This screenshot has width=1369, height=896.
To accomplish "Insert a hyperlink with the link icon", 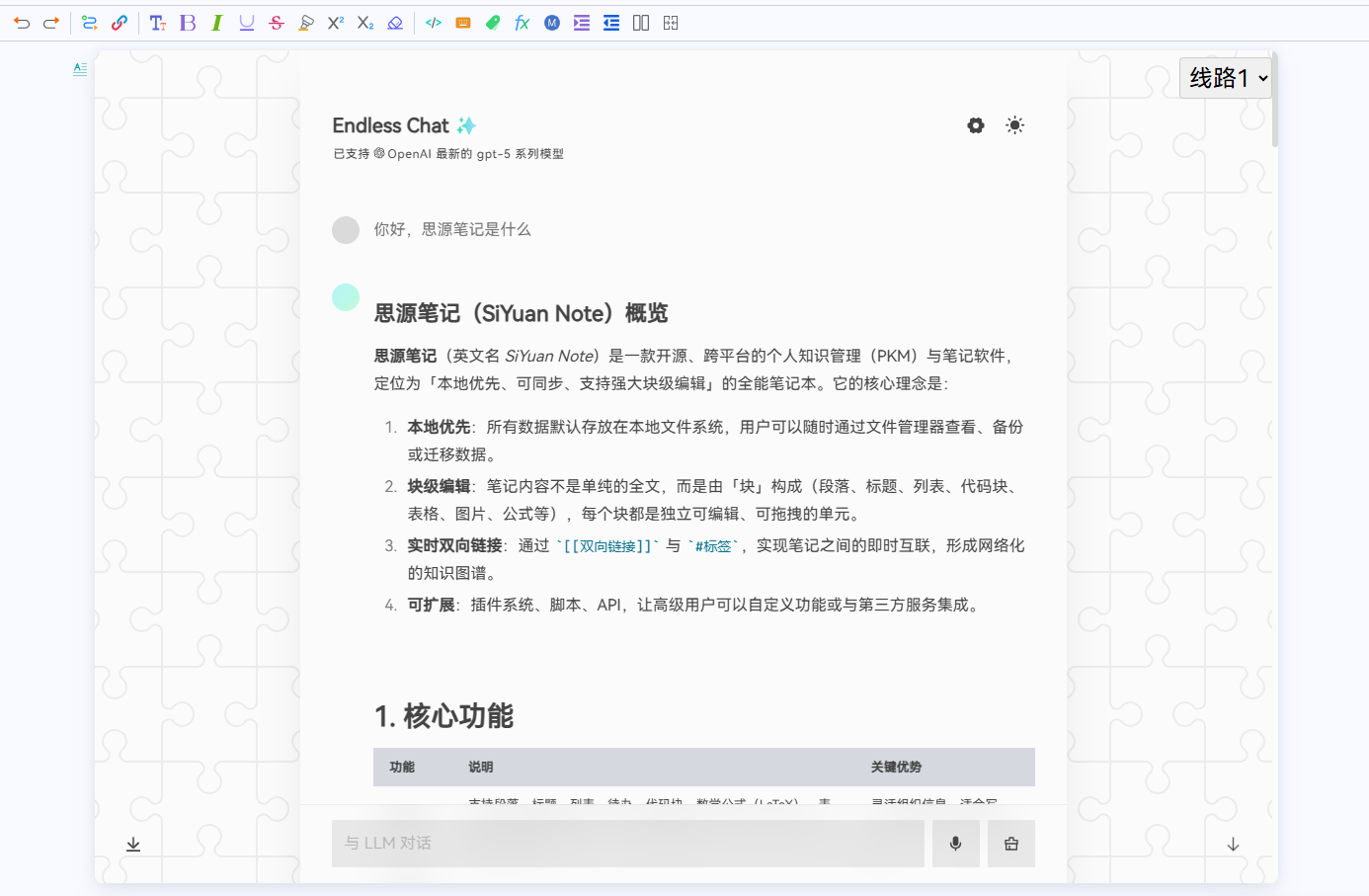I will [120, 23].
